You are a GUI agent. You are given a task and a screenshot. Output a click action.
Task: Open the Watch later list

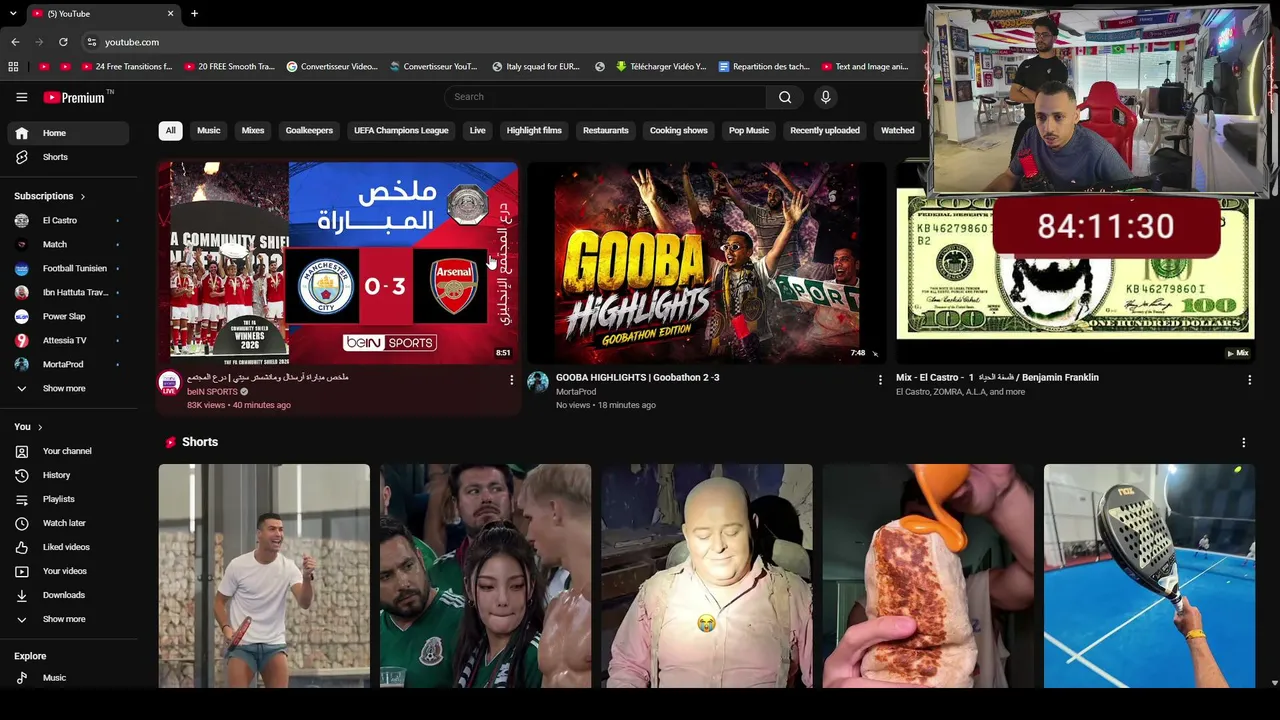[x=68, y=523]
